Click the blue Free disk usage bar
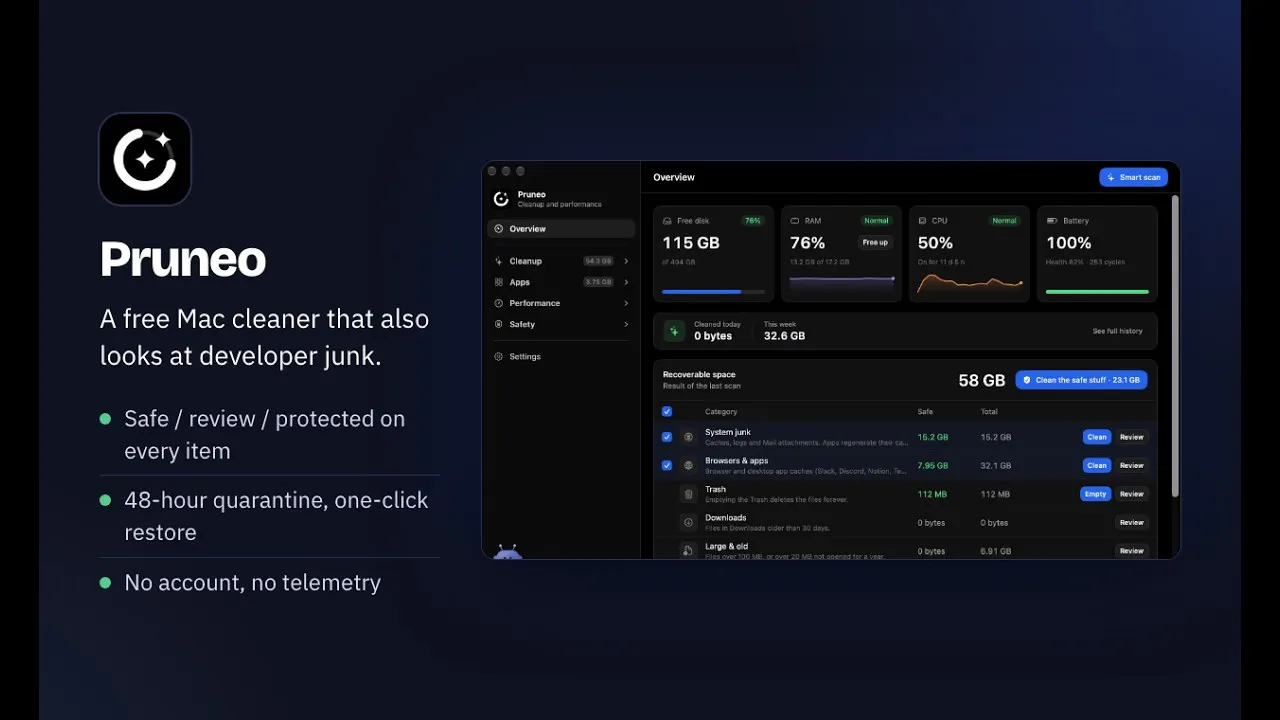The height and width of the screenshot is (720, 1280). pyautogui.click(x=713, y=292)
